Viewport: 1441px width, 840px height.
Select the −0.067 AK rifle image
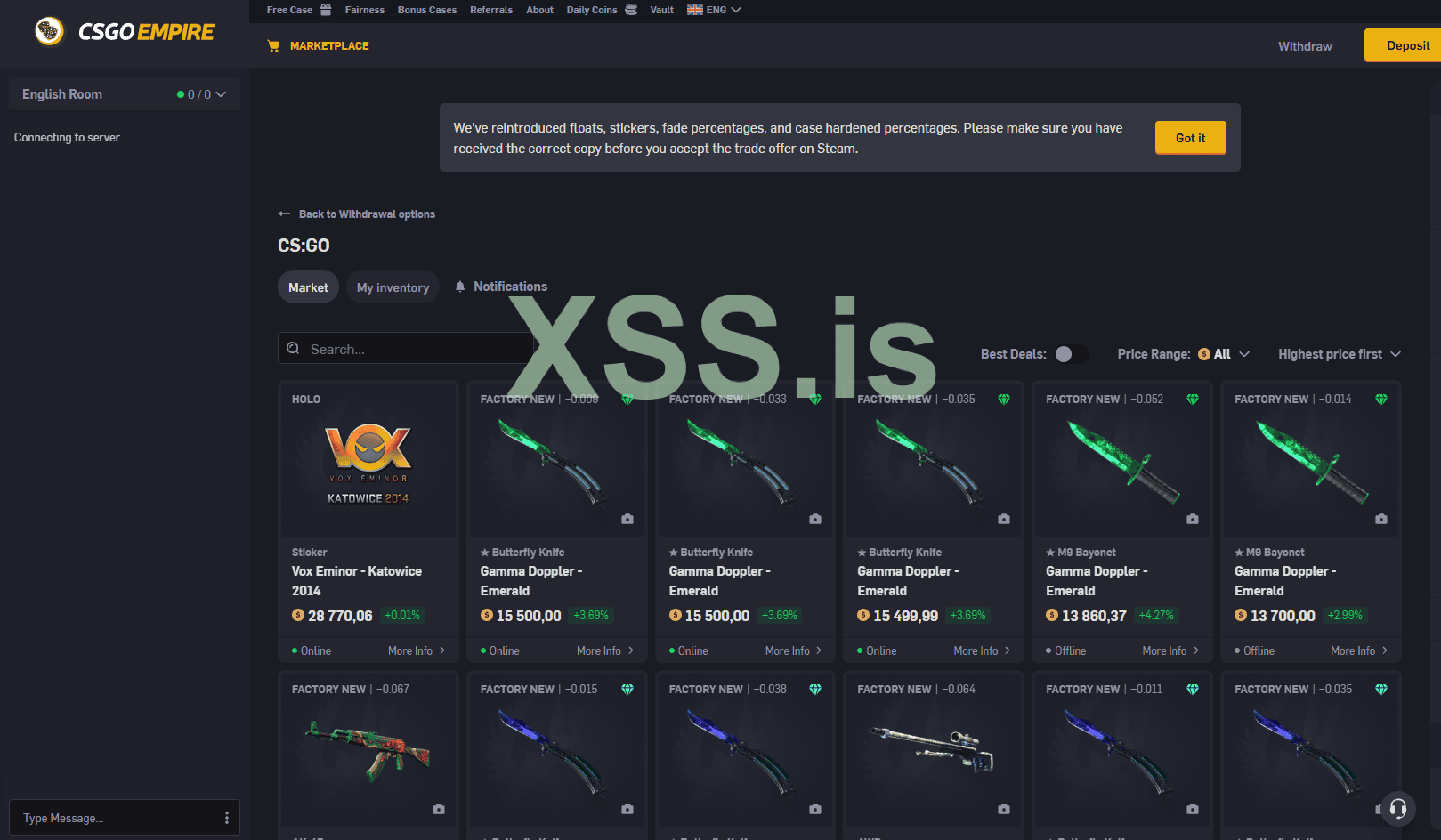pyautogui.click(x=368, y=750)
